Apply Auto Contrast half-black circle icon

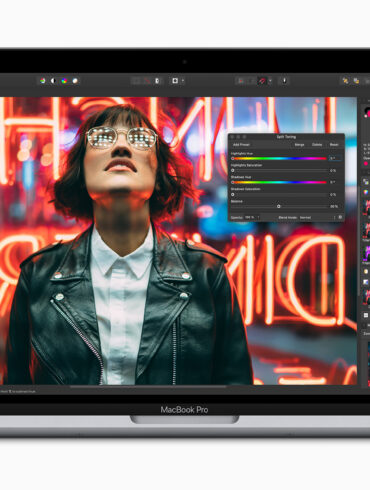point(53,81)
